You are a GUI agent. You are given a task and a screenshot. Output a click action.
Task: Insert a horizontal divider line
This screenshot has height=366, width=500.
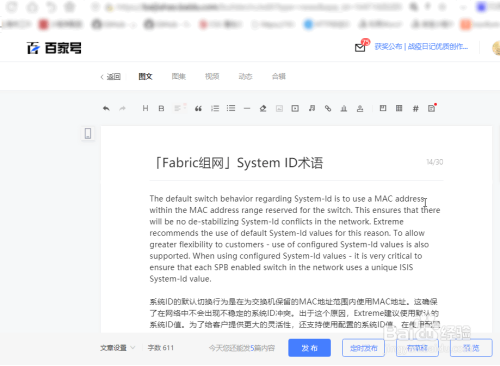pos(247,108)
